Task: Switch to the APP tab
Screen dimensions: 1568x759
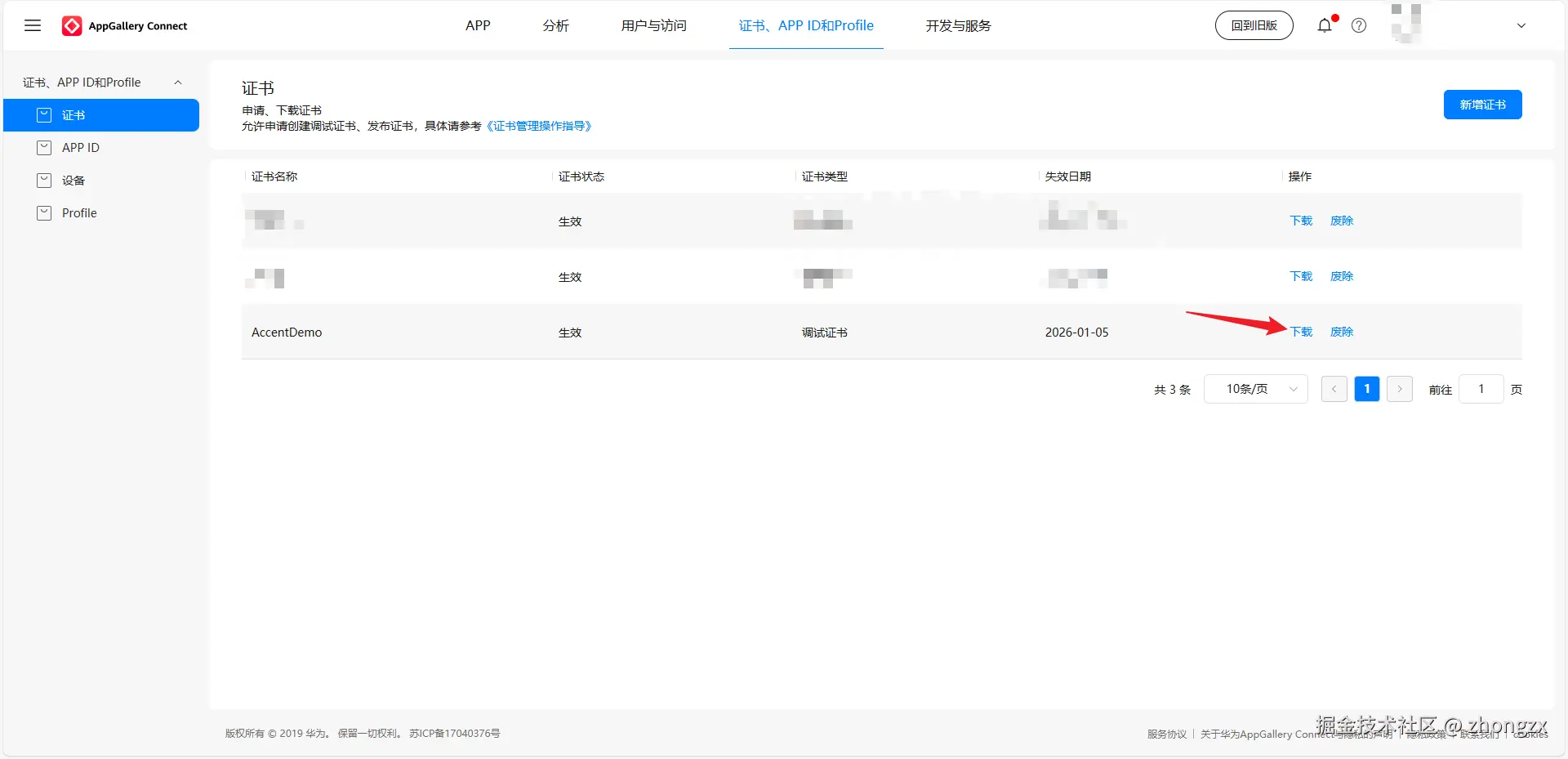Action: pos(478,25)
